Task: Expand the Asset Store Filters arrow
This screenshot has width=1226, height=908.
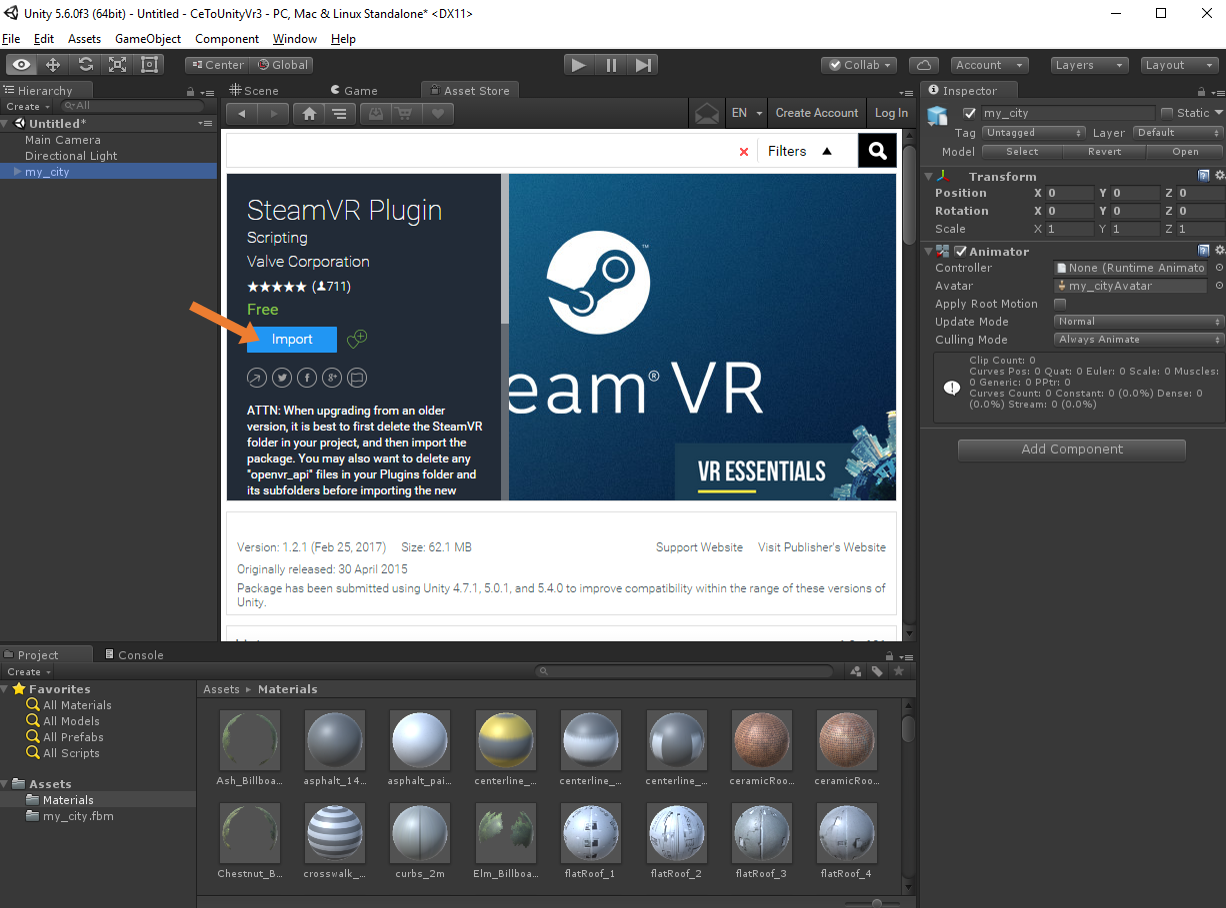Action: [x=827, y=151]
